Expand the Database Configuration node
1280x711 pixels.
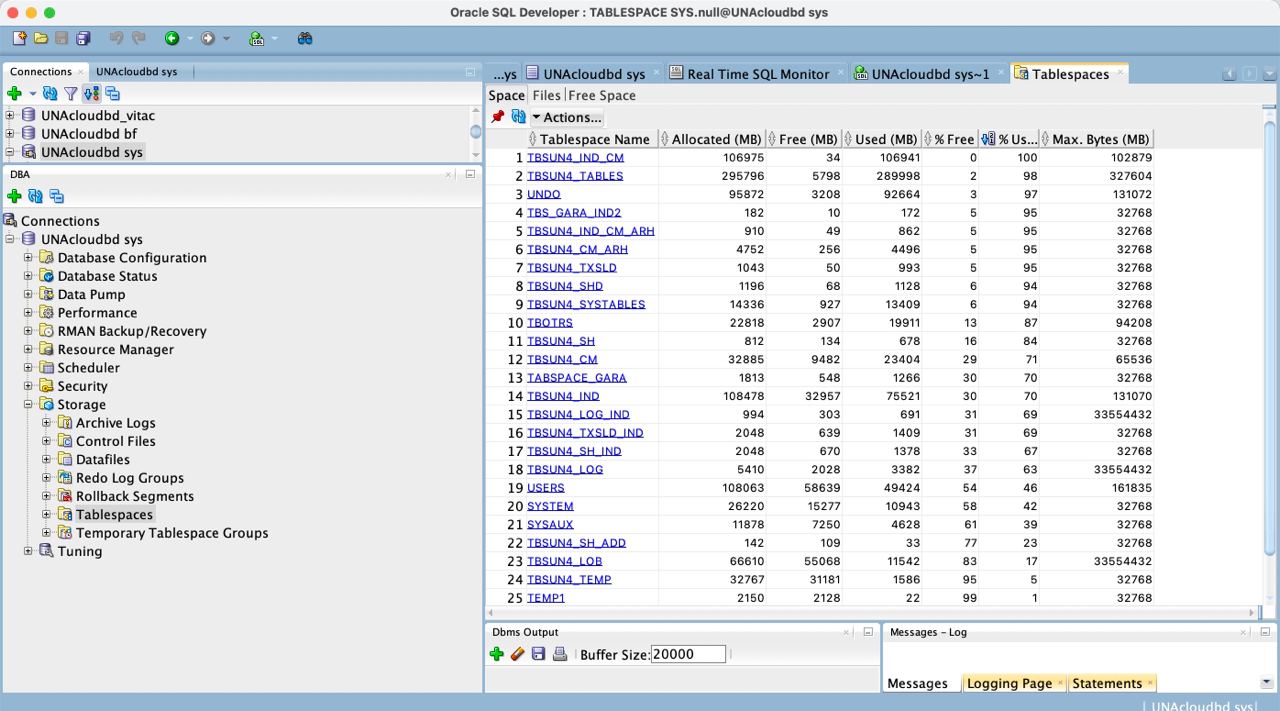(29, 258)
